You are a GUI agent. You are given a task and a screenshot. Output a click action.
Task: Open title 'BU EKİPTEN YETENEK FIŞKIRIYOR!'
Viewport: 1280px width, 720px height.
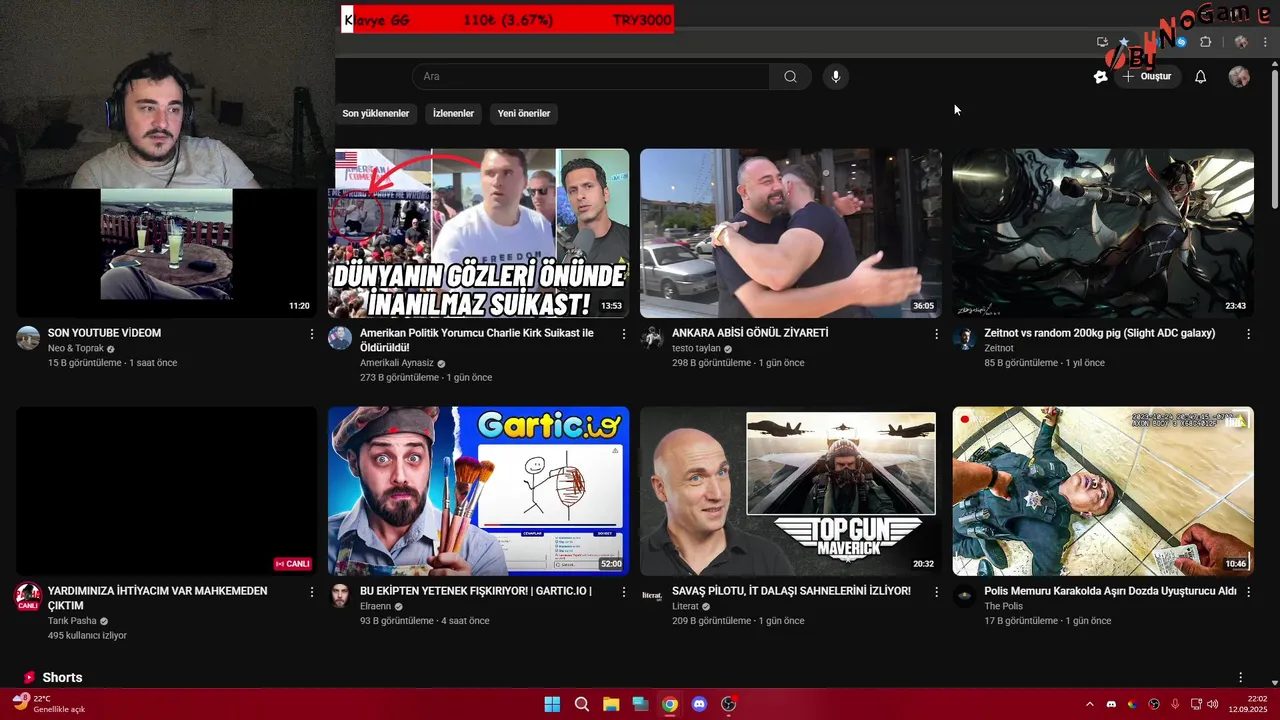pyautogui.click(x=476, y=591)
